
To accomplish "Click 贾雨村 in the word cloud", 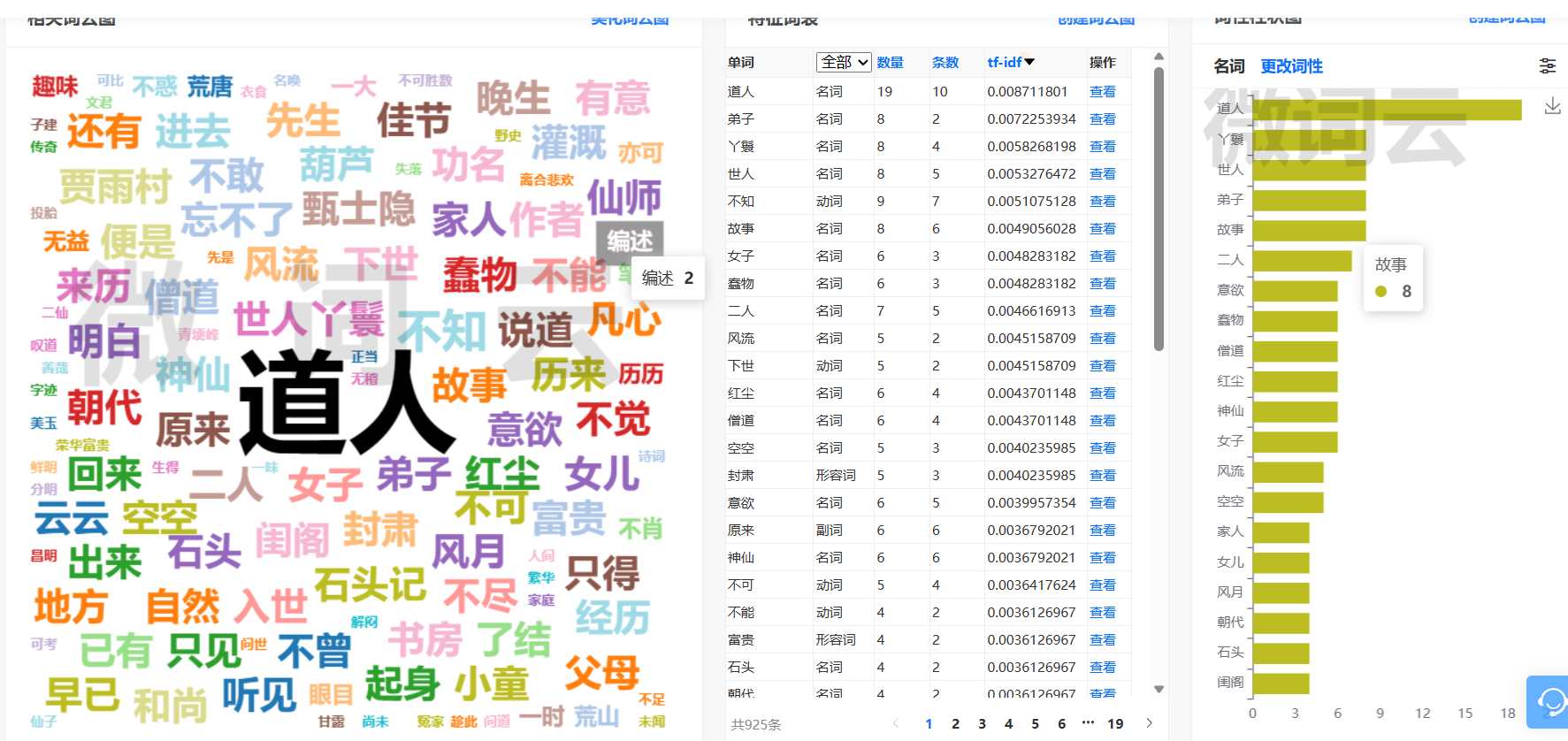I will tap(116, 187).
